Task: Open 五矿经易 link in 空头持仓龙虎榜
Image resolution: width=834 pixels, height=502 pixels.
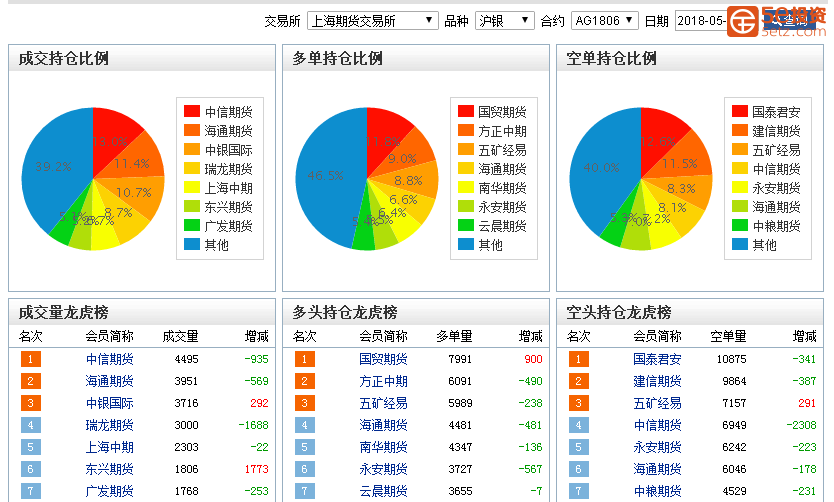Action: coord(657,403)
